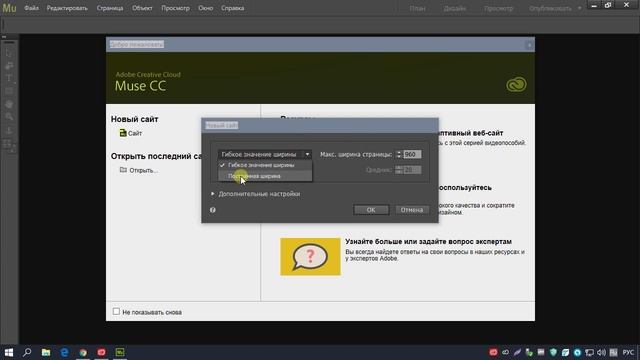Select the Hand tool in toolbox
The height and width of the screenshot is (360, 640).
pos(9,104)
